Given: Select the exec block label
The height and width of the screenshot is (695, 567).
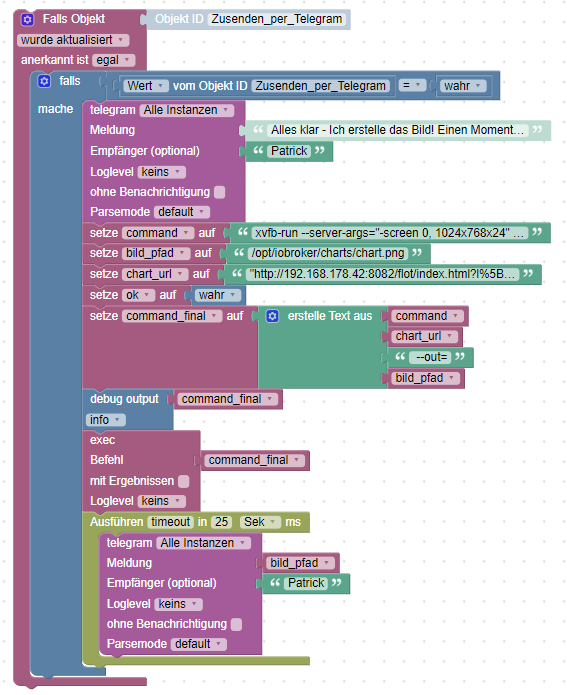Looking at the screenshot, I should point(102,440).
